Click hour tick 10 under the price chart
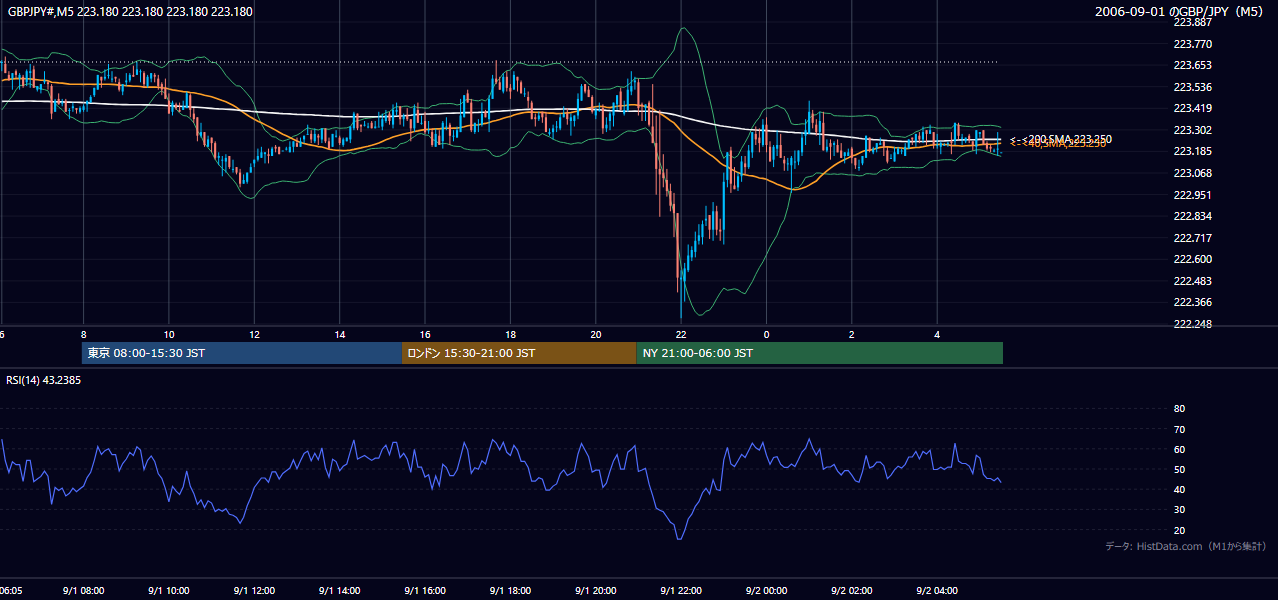Screen dimensions: 1278x600 [168, 334]
